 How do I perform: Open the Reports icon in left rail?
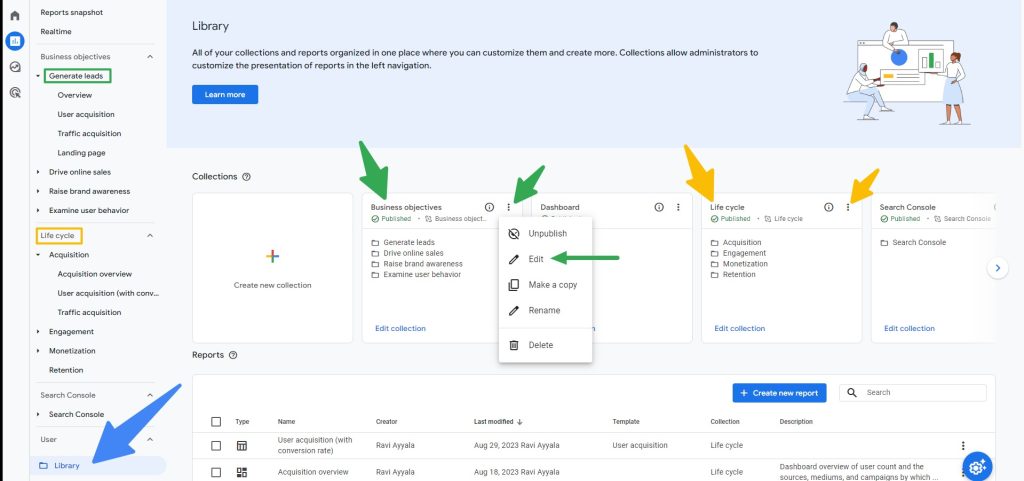click(14, 41)
